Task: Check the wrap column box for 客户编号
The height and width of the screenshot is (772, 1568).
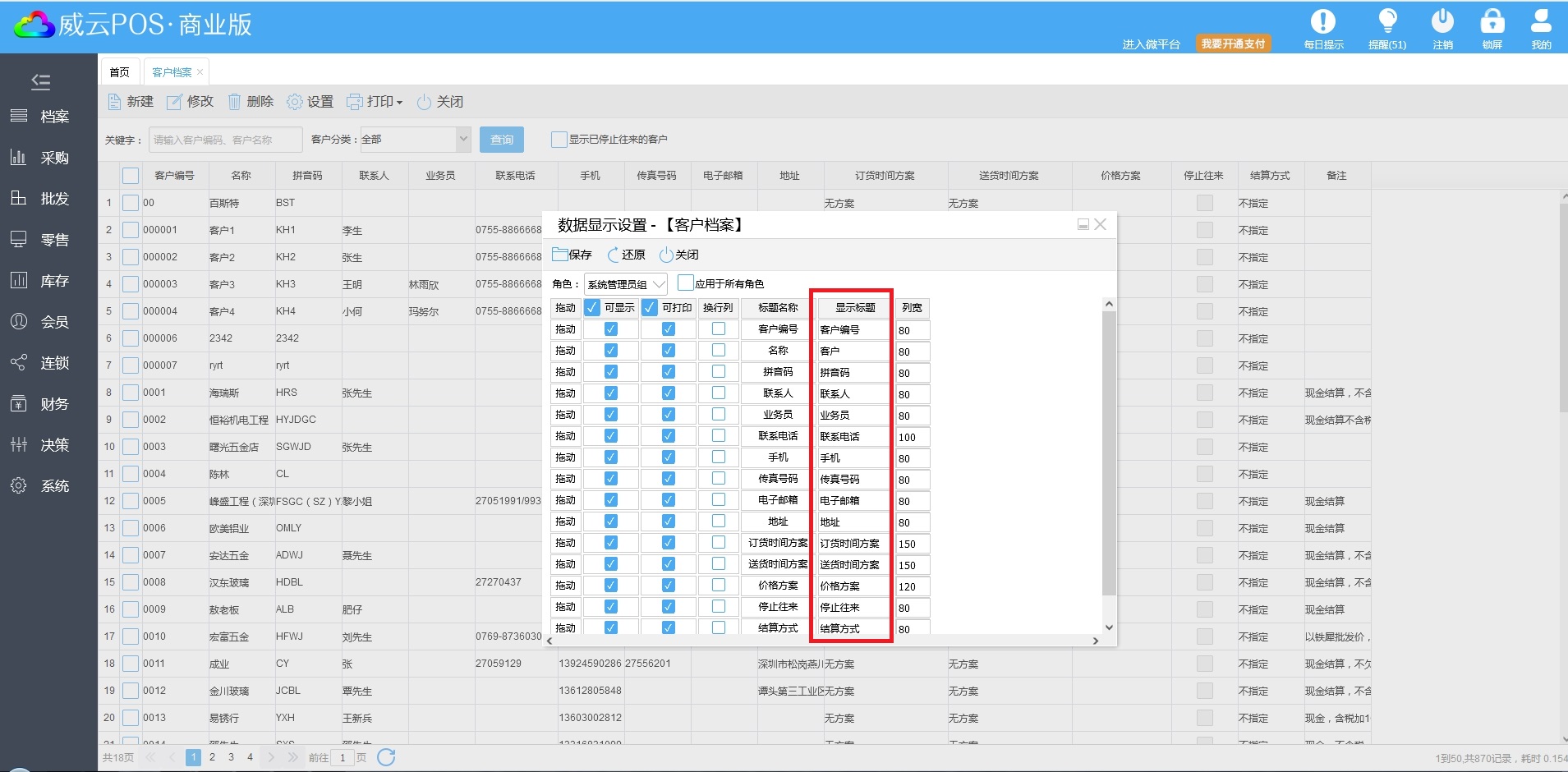Action: pos(719,329)
